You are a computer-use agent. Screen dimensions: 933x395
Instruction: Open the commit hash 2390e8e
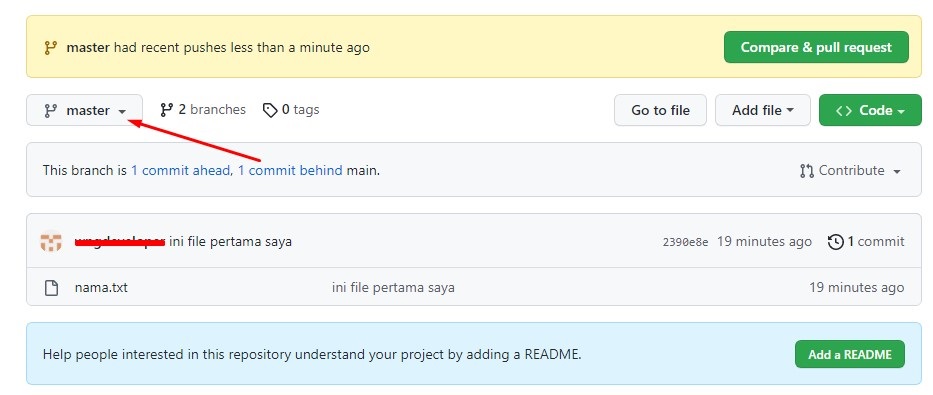click(685, 242)
